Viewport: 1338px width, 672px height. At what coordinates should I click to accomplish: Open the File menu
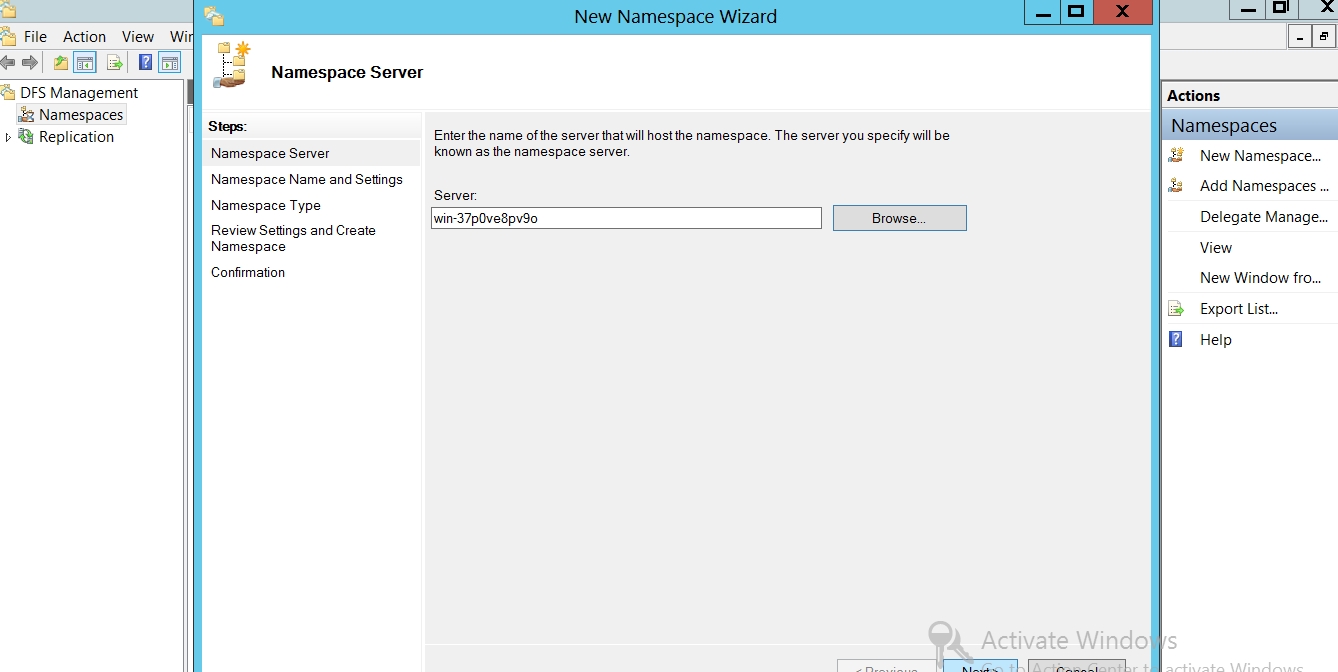coord(35,36)
